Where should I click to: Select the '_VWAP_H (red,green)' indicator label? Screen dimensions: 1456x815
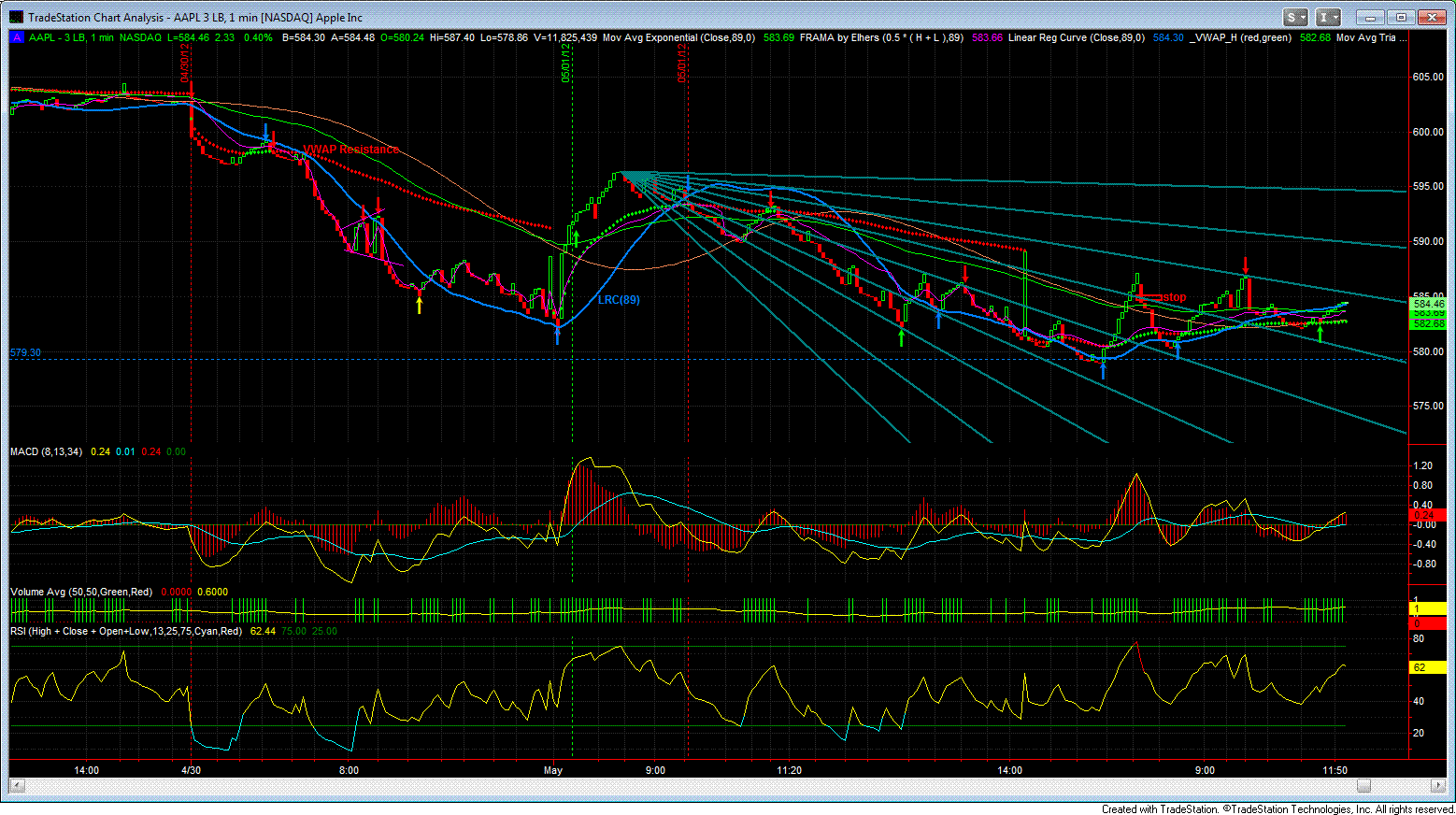coord(1241,38)
